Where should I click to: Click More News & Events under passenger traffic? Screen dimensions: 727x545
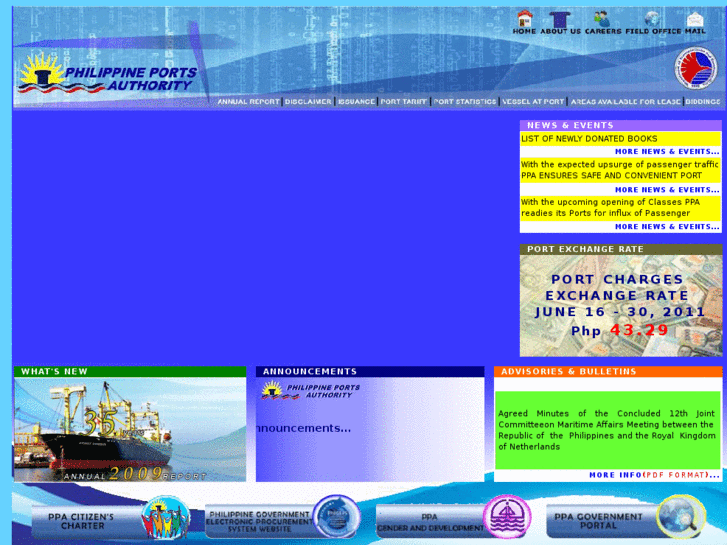pyautogui.click(x=667, y=190)
